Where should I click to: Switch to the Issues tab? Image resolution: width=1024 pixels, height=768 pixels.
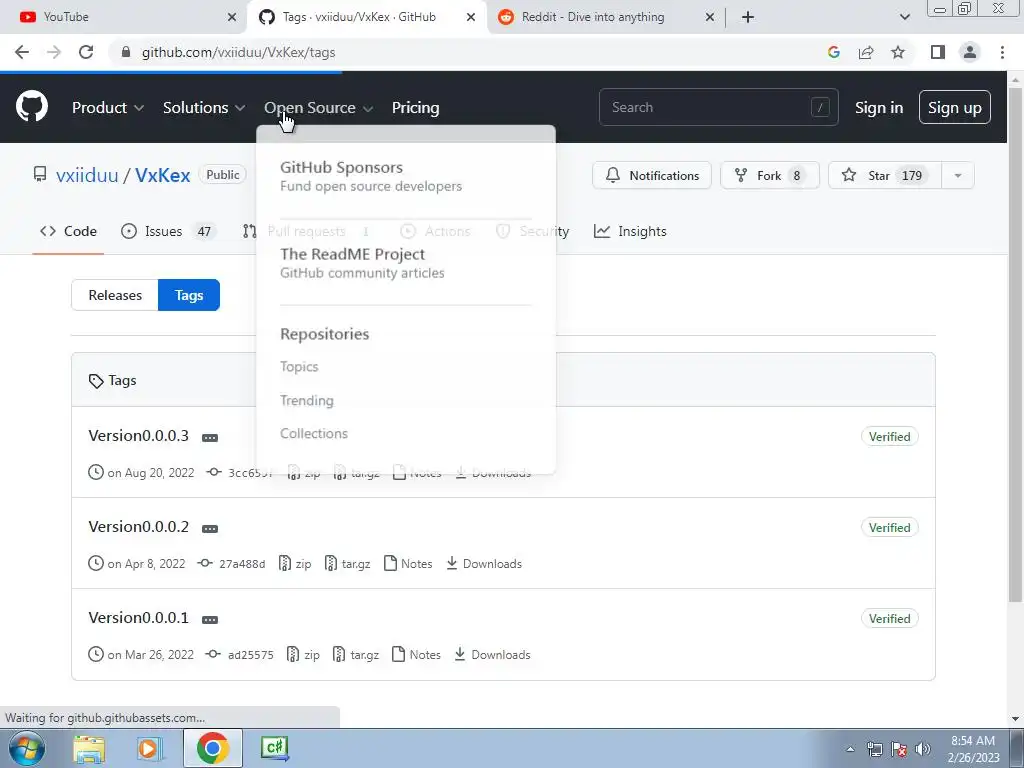pos(168,231)
